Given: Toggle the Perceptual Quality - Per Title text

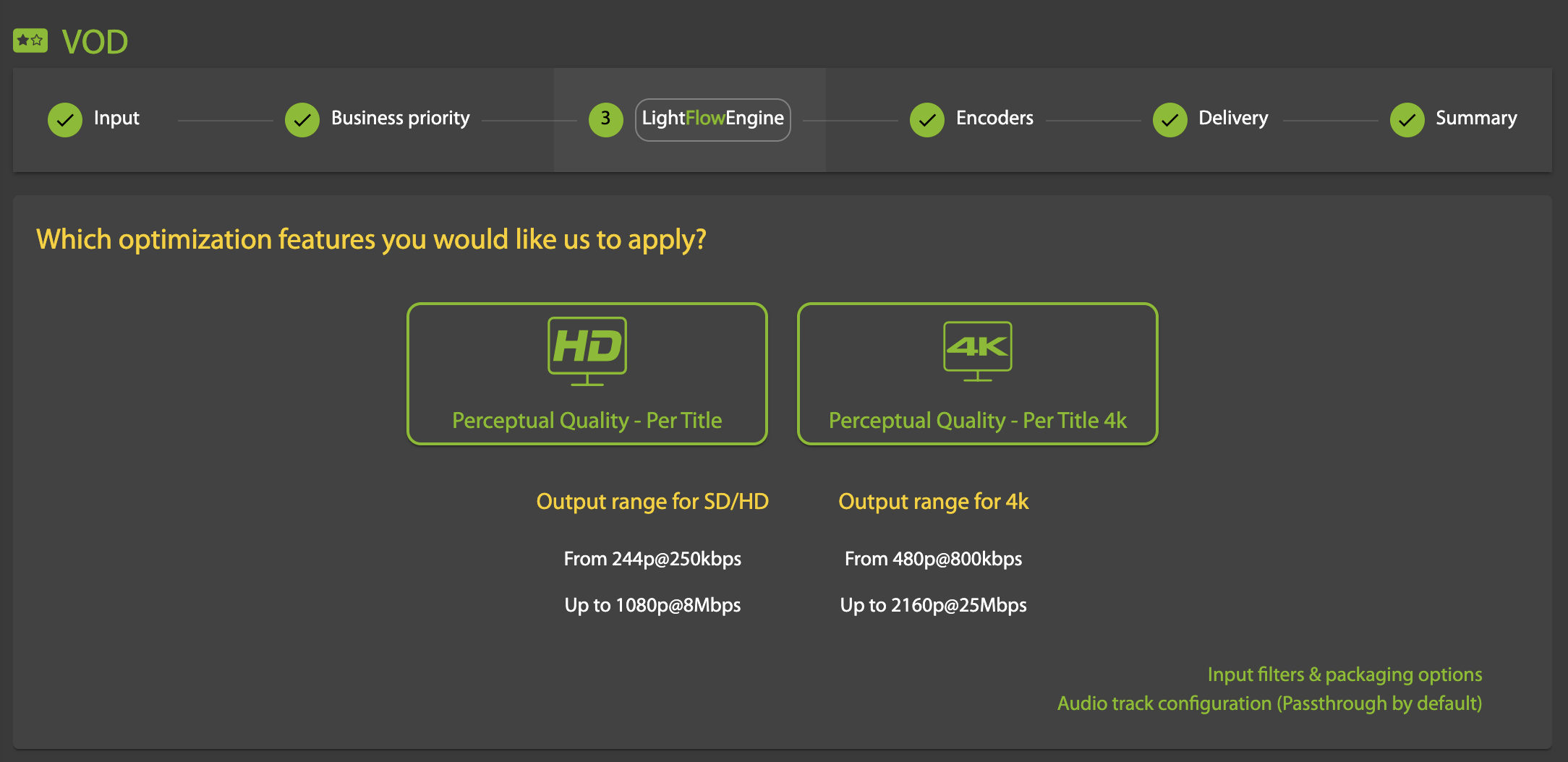Looking at the screenshot, I should (587, 420).
